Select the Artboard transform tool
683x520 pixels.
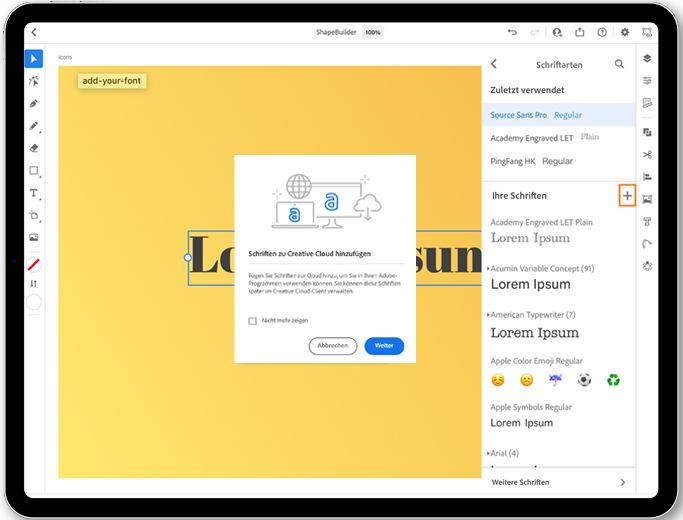pyautogui.click(x=34, y=215)
